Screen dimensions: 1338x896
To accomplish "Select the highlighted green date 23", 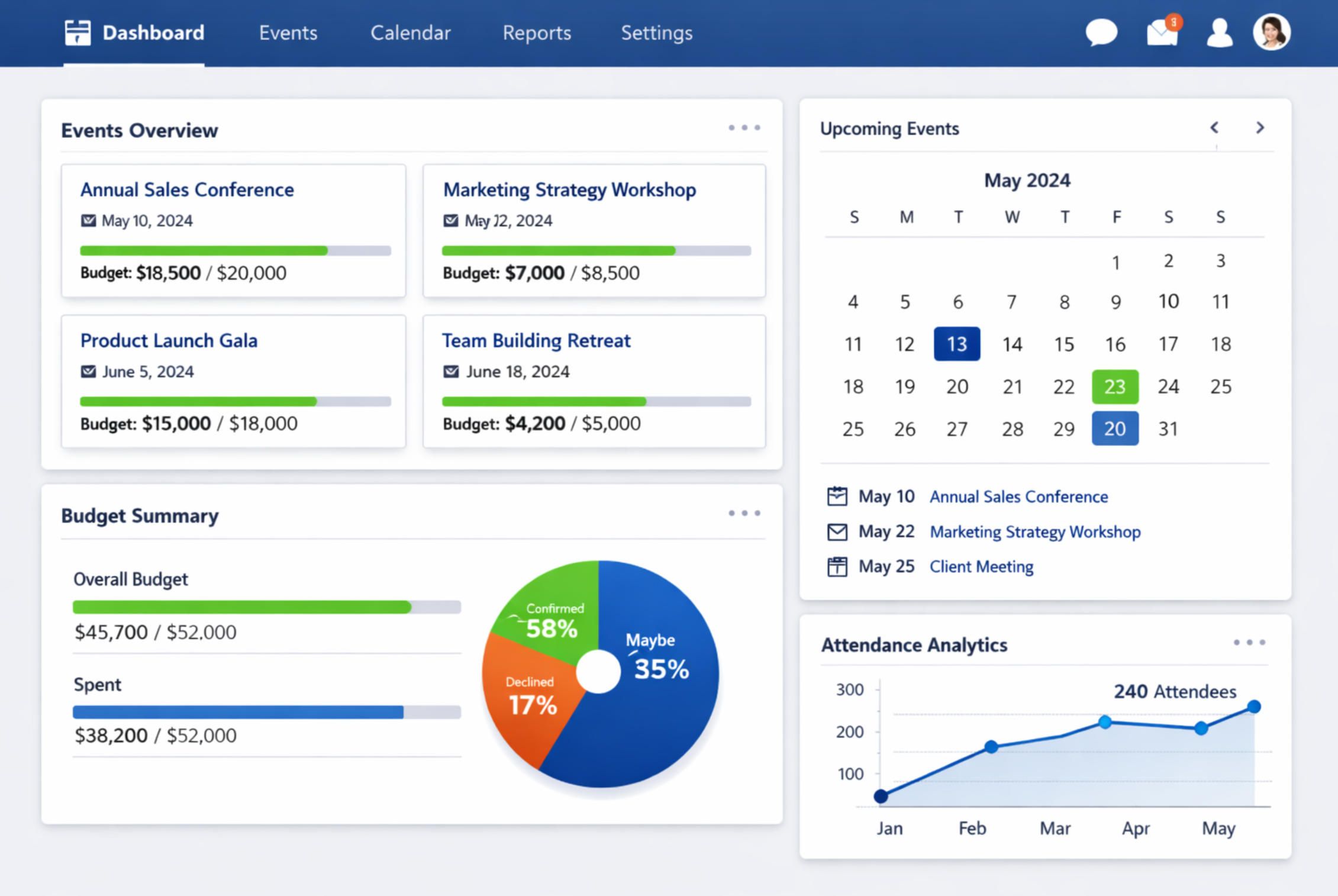I will [x=1115, y=386].
